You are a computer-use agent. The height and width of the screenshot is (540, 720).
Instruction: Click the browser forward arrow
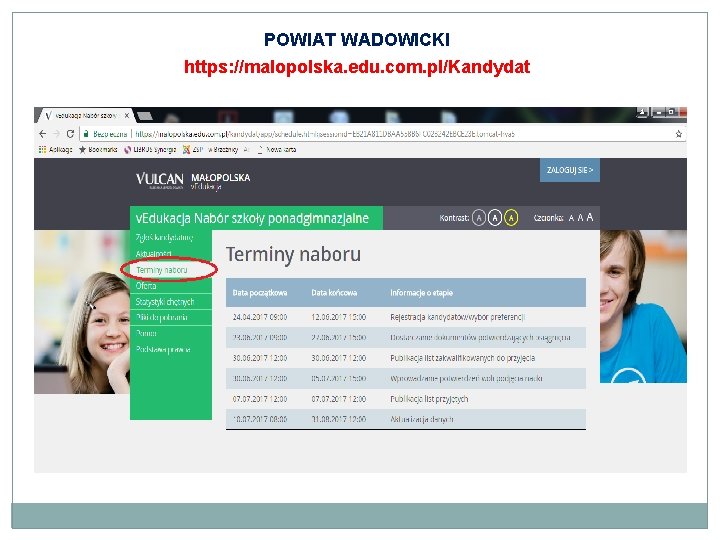point(56,134)
